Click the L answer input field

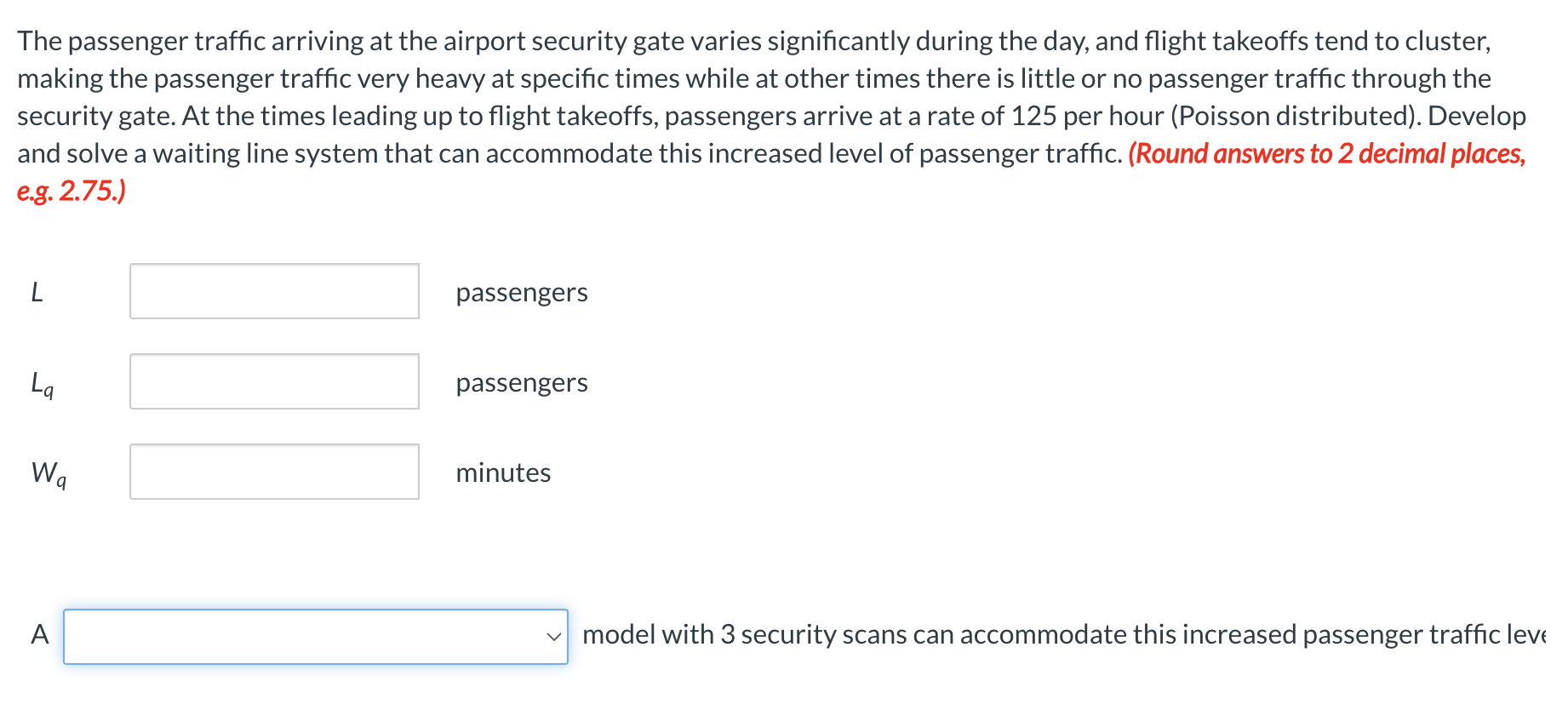tap(274, 291)
